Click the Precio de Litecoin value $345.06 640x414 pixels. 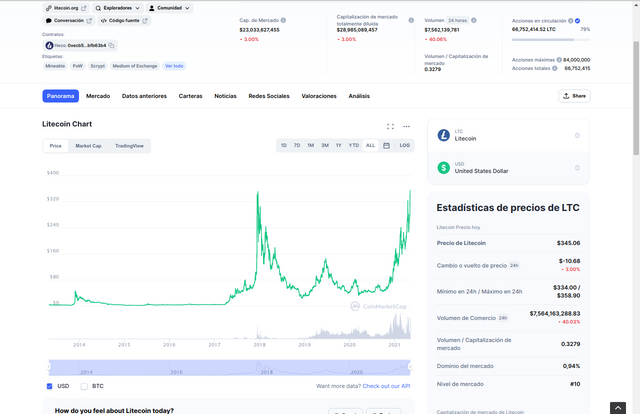tap(568, 243)
